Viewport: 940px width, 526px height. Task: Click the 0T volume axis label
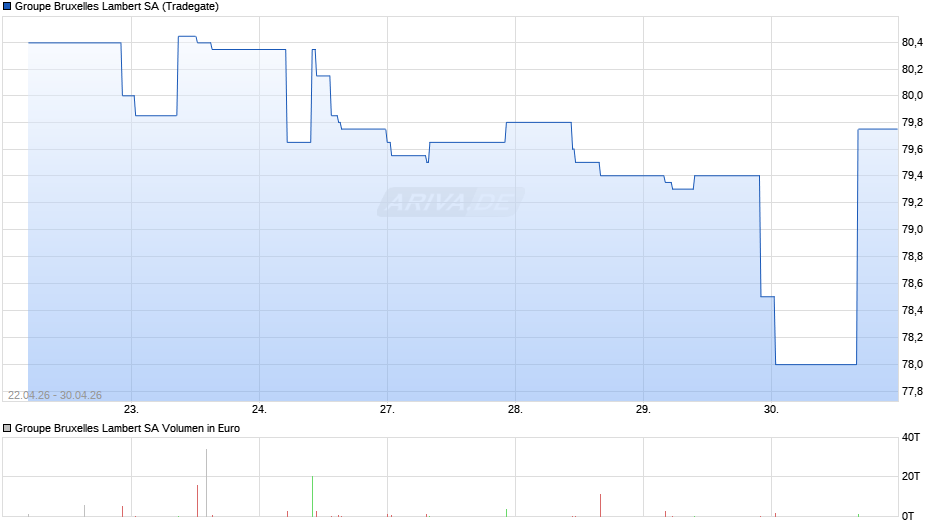pos(908,516)
